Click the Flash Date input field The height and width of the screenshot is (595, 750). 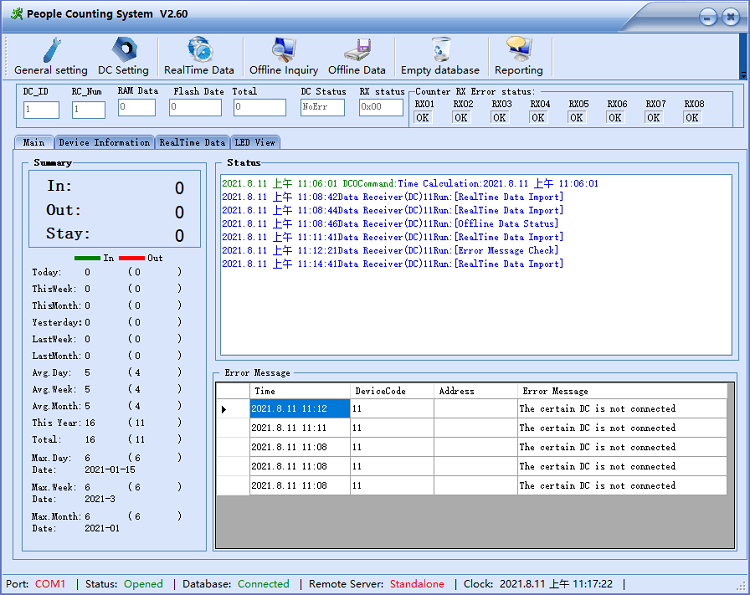point(195,108)
